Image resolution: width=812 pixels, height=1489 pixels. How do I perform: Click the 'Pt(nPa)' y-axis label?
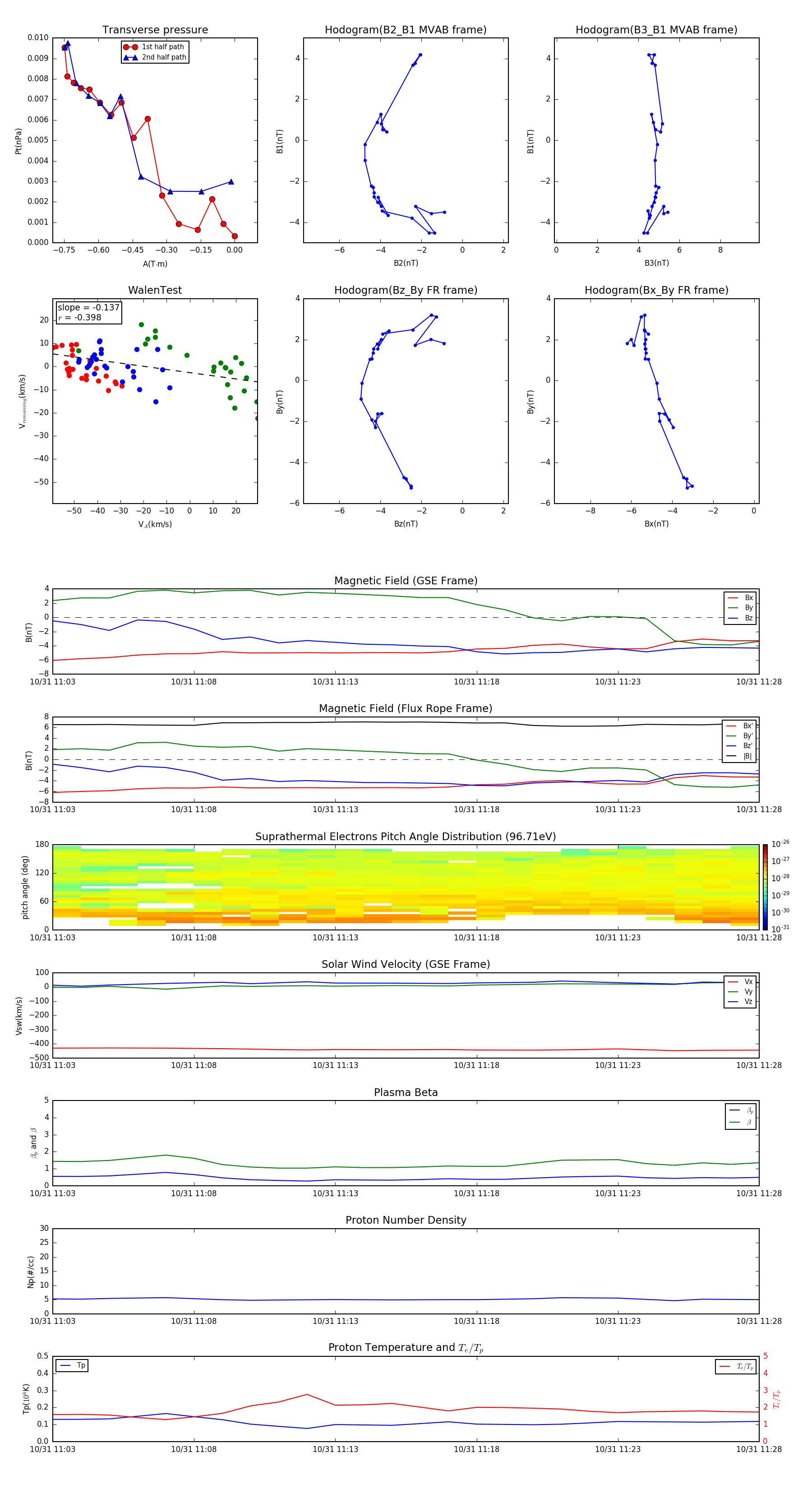pyautogui.click(x=18, y=141)
